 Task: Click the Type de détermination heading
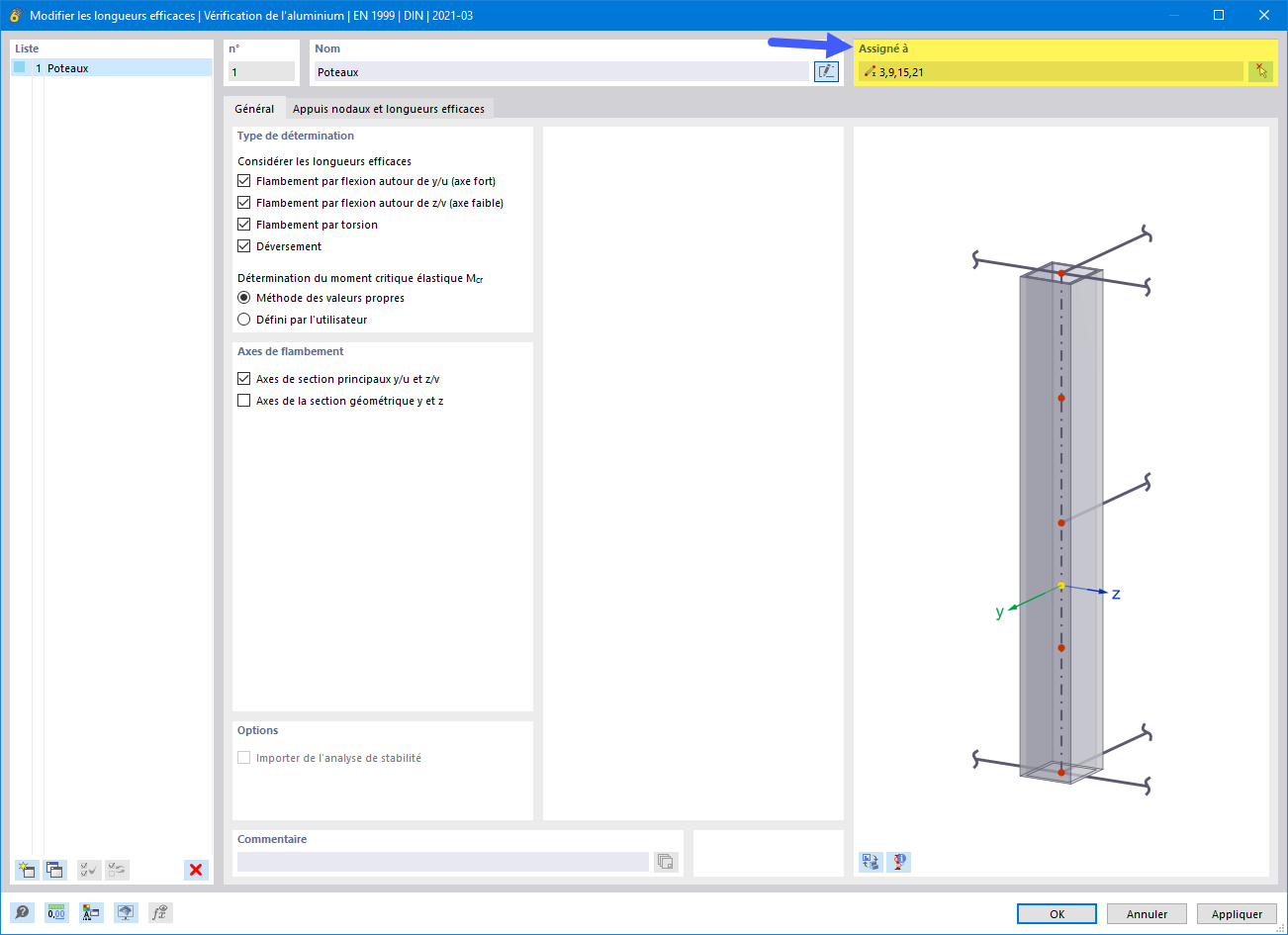pyautogui.click(x=296, y=136)
